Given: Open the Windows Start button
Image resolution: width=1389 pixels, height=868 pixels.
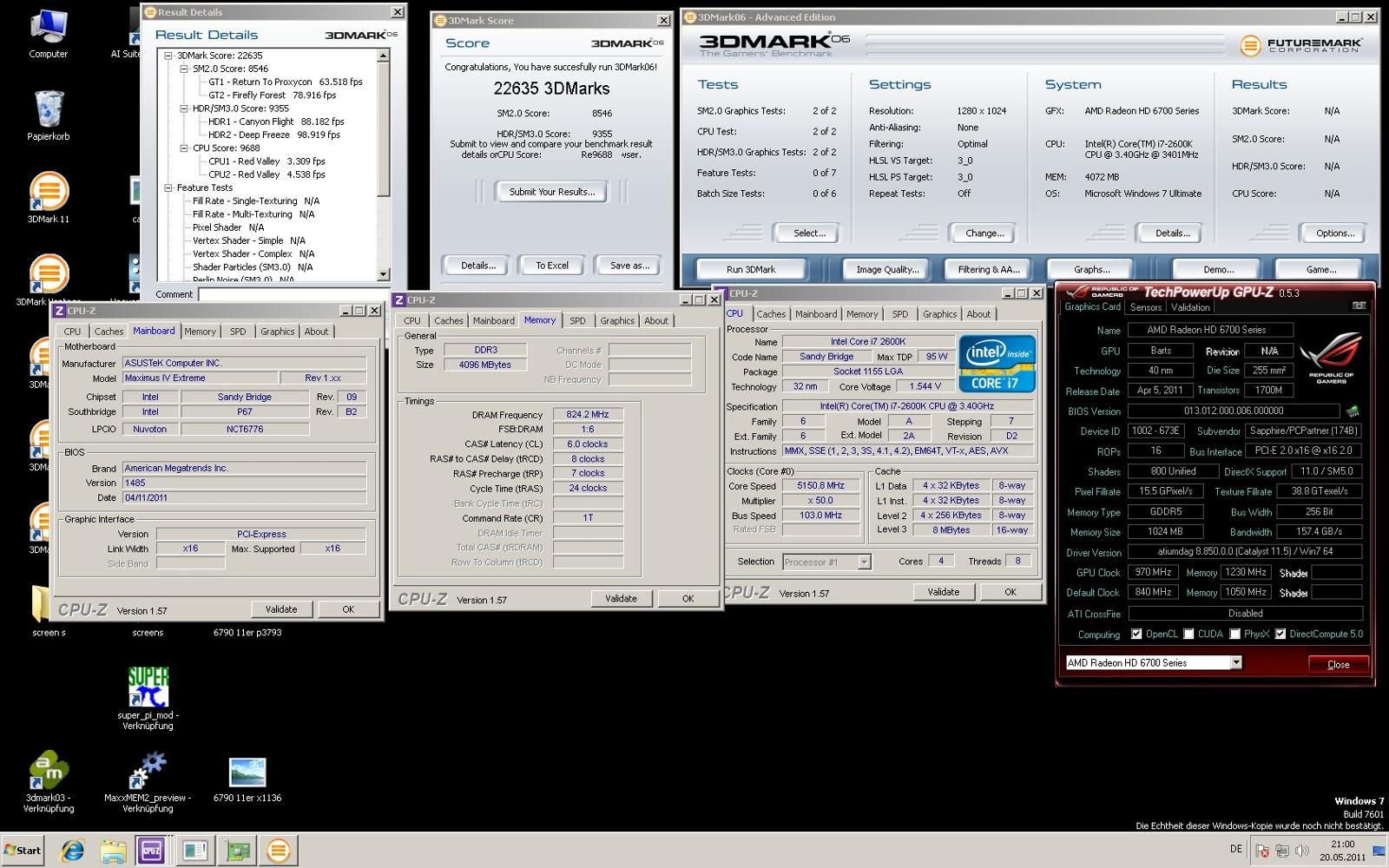Looking at the screenshot, I should point(23,851).
